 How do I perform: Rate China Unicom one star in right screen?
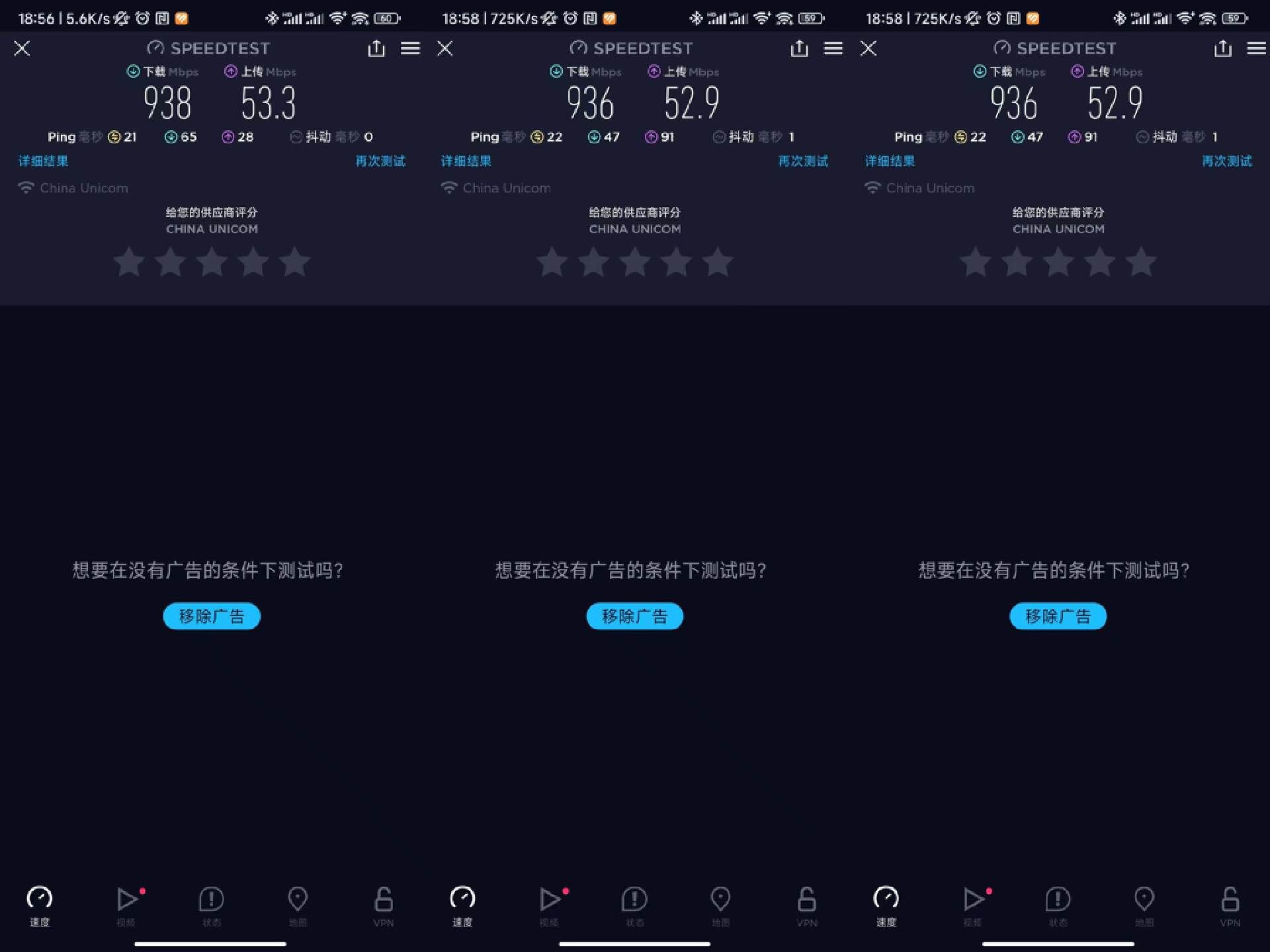(976, 262)
